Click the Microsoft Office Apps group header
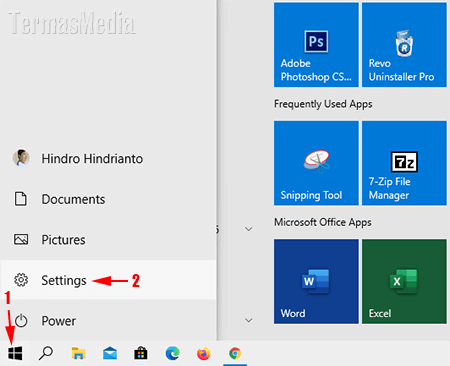450x366 pixels. [323, 222]
